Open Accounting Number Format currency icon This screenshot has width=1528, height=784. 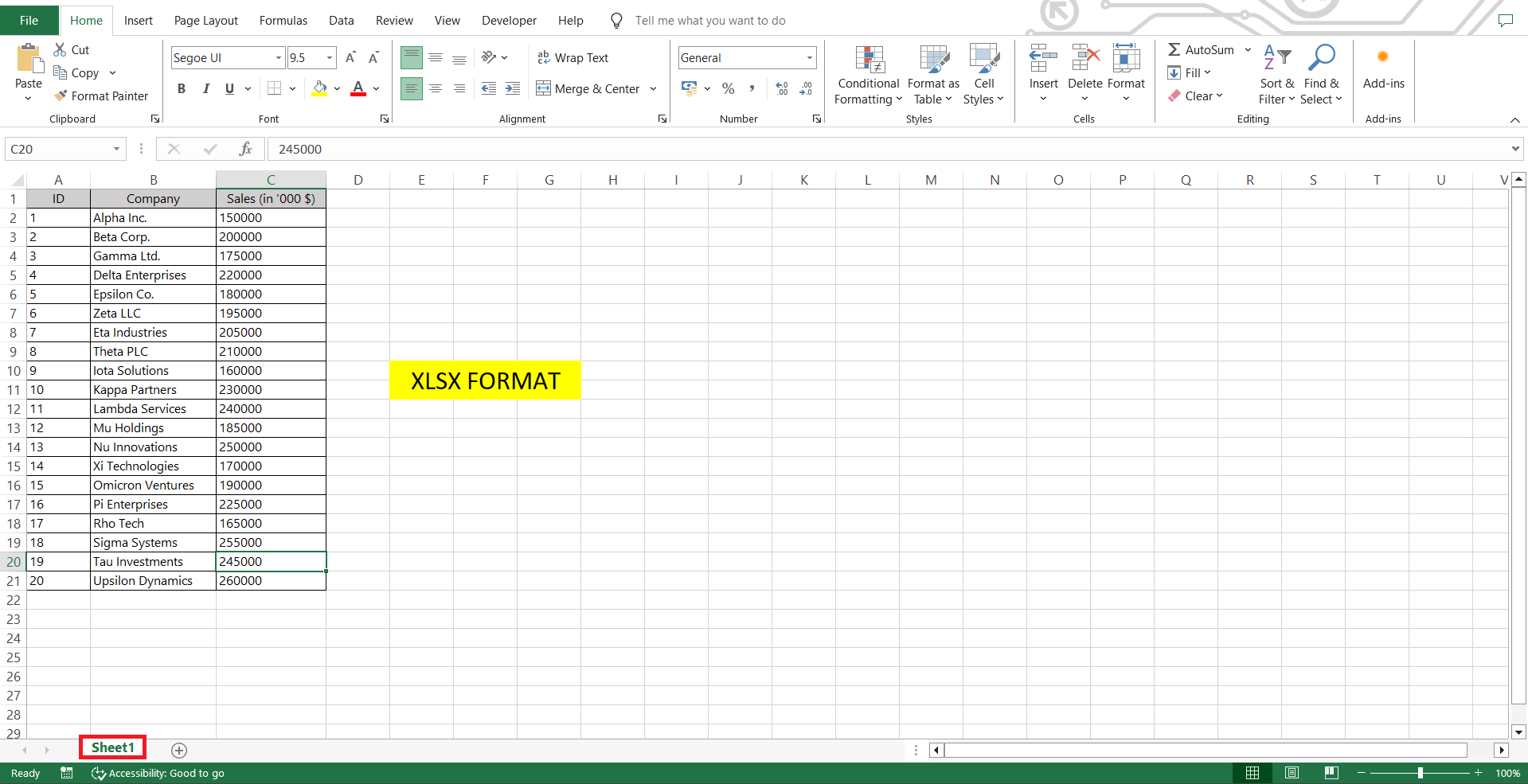[x=690, y=88]
